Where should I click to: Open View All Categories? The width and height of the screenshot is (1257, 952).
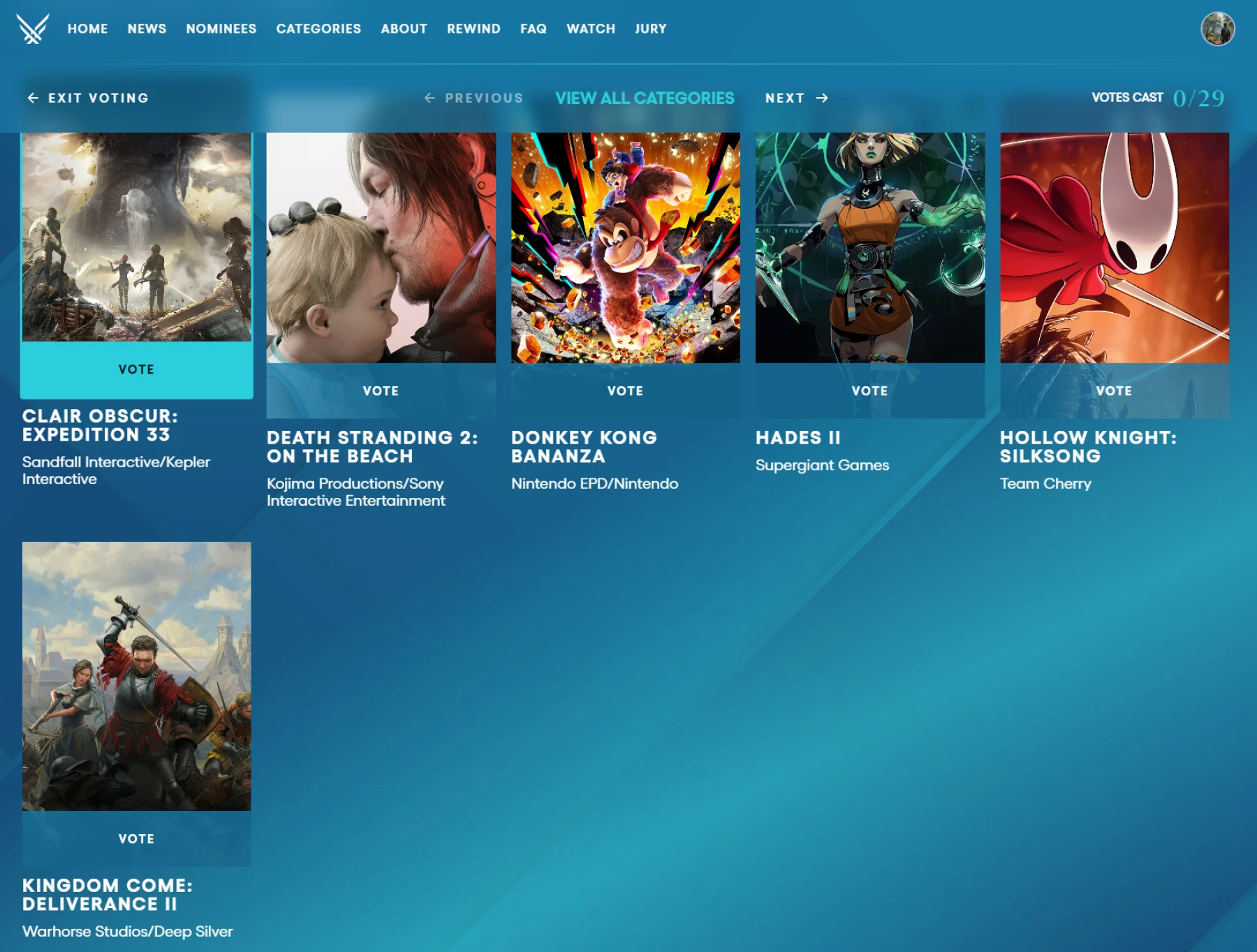click(645, 98)
